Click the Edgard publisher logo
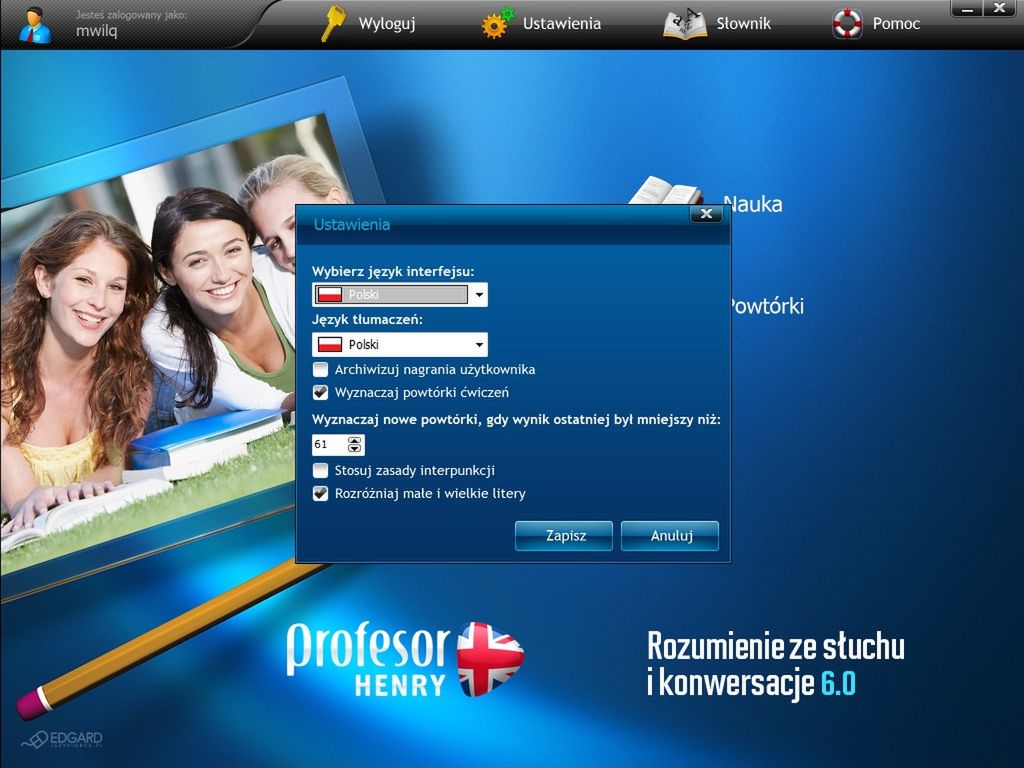Viewport: 1024px width, 768px height. [x=62, y=739]
